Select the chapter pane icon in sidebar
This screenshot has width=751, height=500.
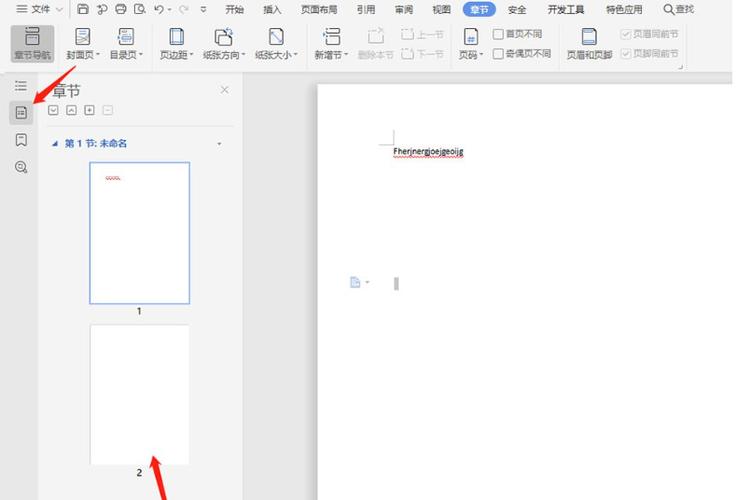pos(21,113)
